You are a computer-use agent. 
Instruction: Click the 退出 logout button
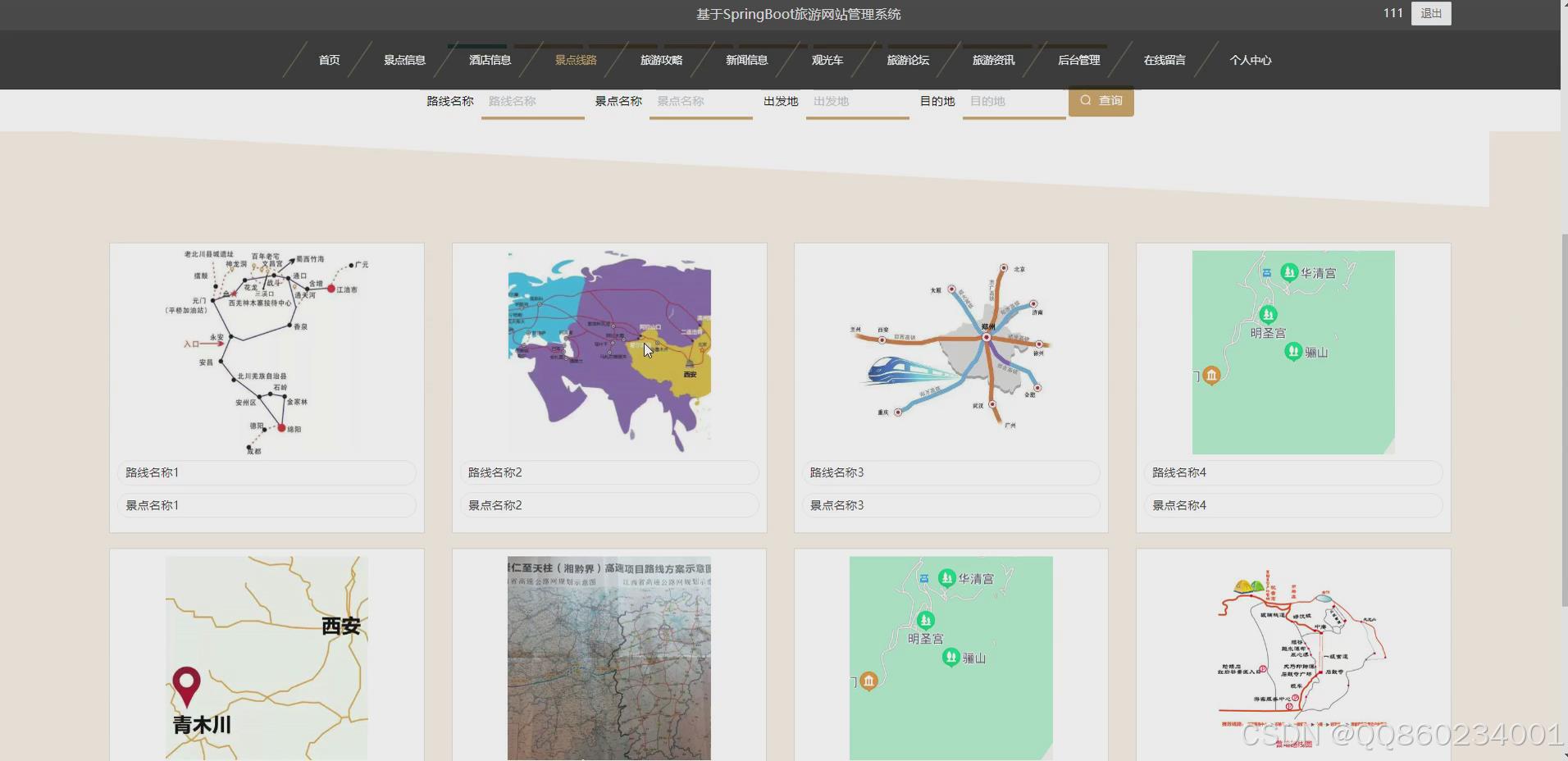(1431, 13)
